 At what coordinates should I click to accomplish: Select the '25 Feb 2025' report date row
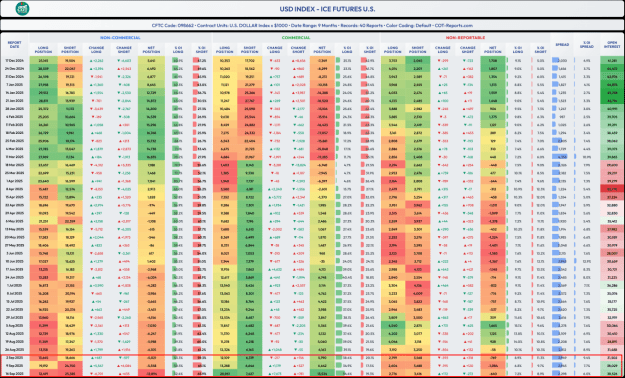[313, 140]
